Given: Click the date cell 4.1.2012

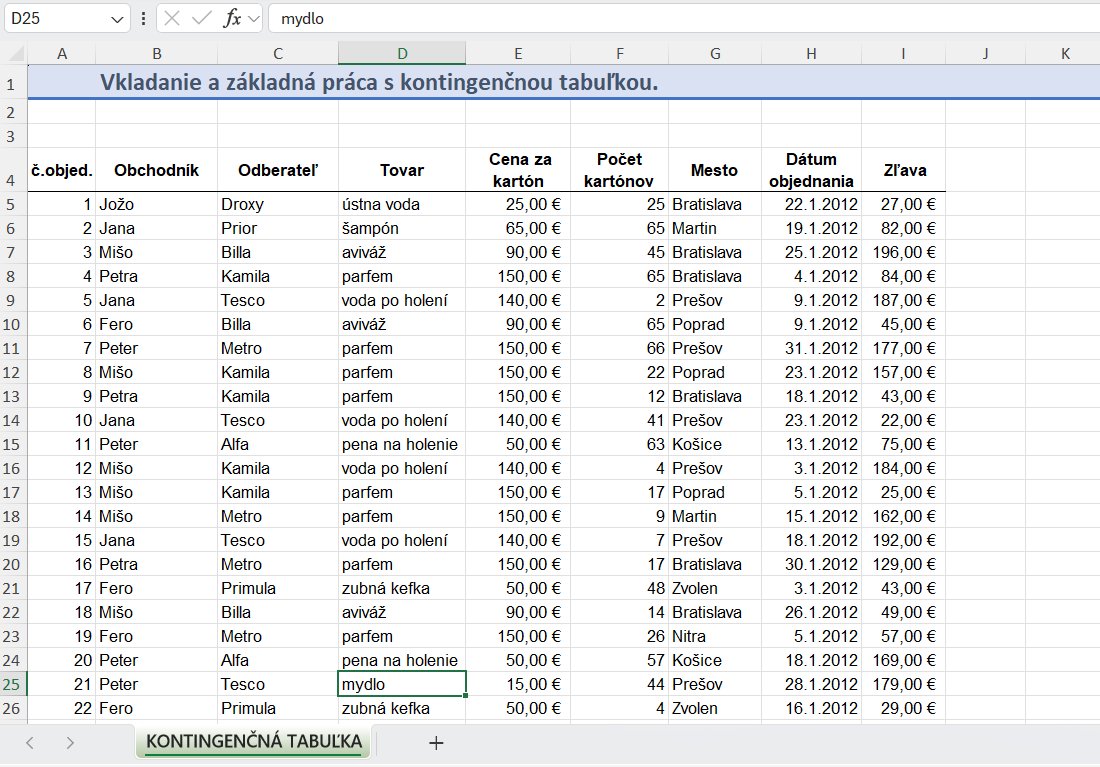Looking at the screenshot, I should click(811, 276).
